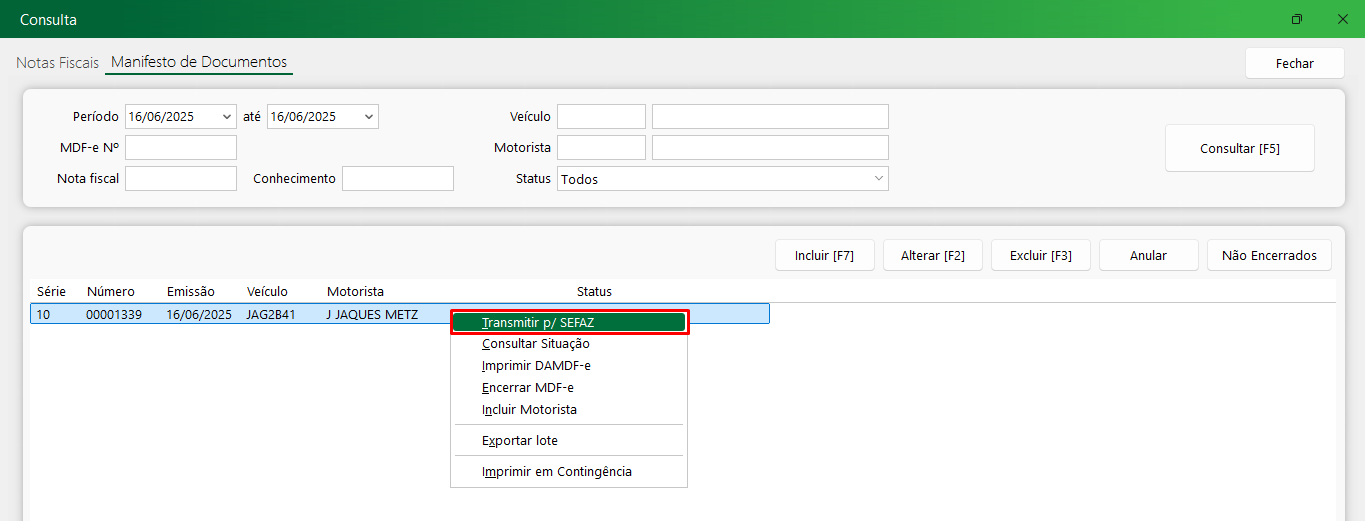1365x521 pixels.
Task: Click the Fechar button
Action: pos(1294,63)
